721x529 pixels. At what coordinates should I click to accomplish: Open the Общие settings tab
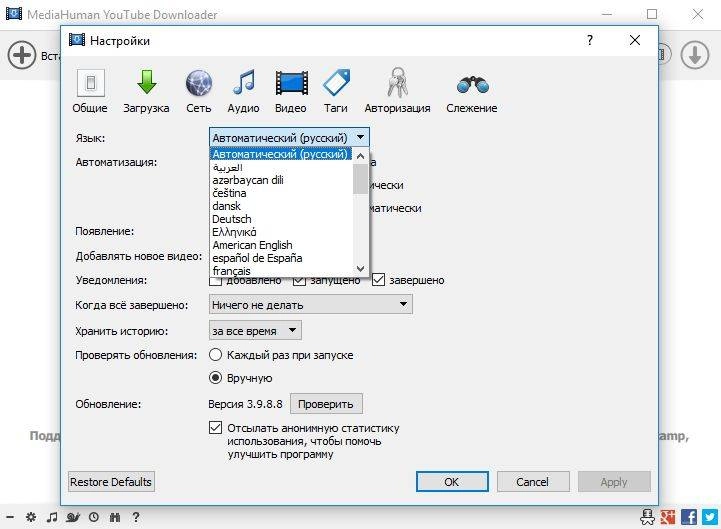pyautogui.click(x=90, y=91)
